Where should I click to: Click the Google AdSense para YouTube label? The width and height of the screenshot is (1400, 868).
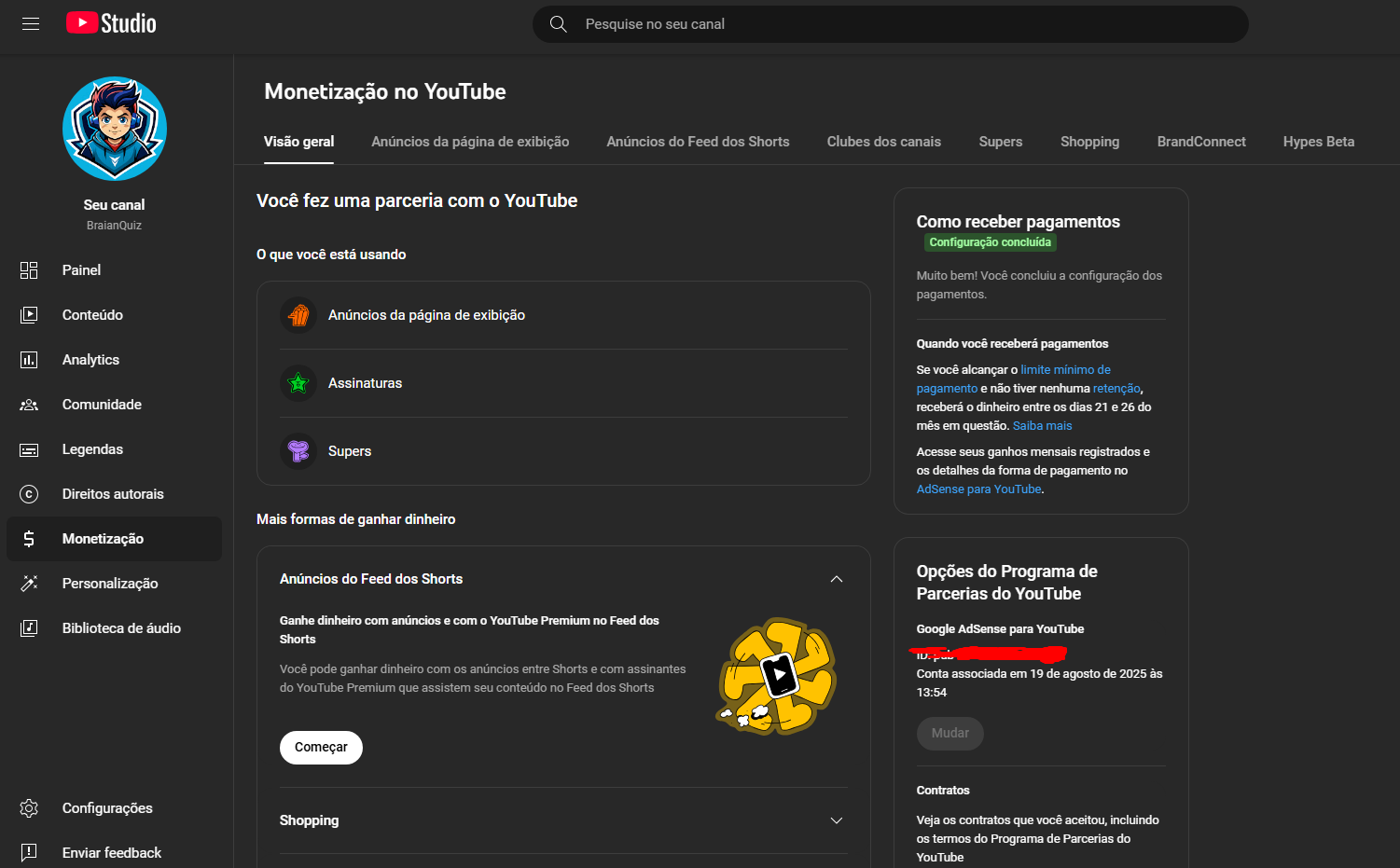(1000, 629)
